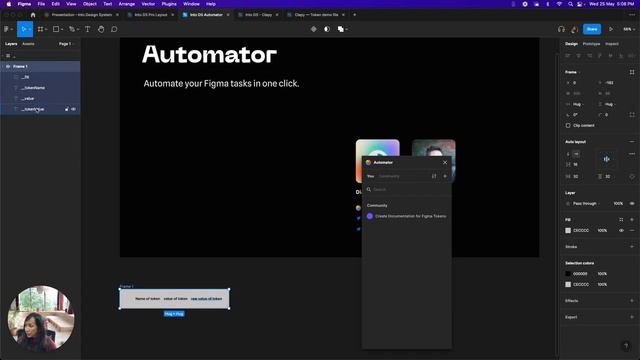The height and width of the screenshot is (360, 640).
Task: Click the Spotlight search icon in menu bar
Action: tap(570, 4)
